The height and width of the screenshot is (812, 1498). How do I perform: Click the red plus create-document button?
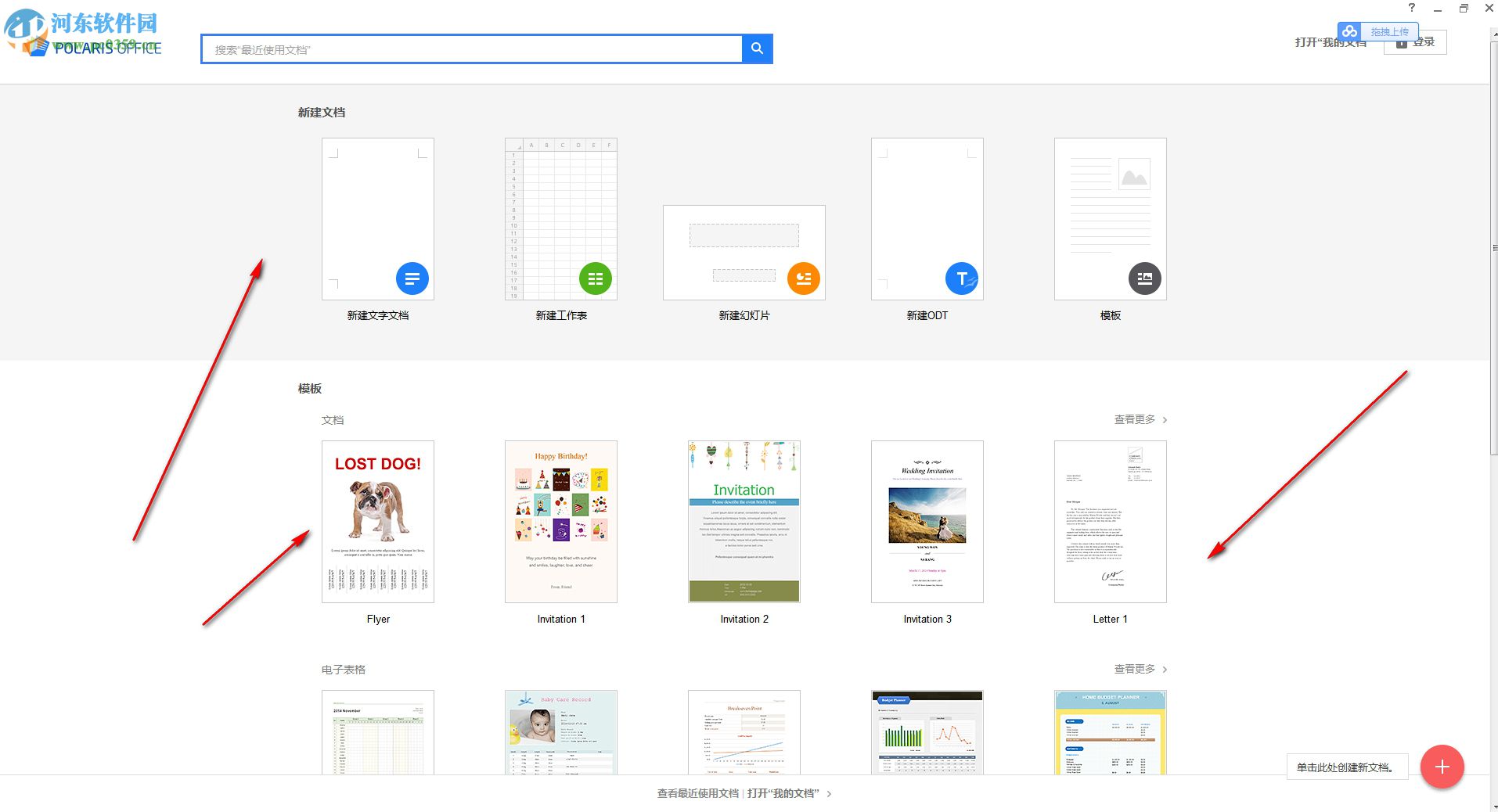1442,767
